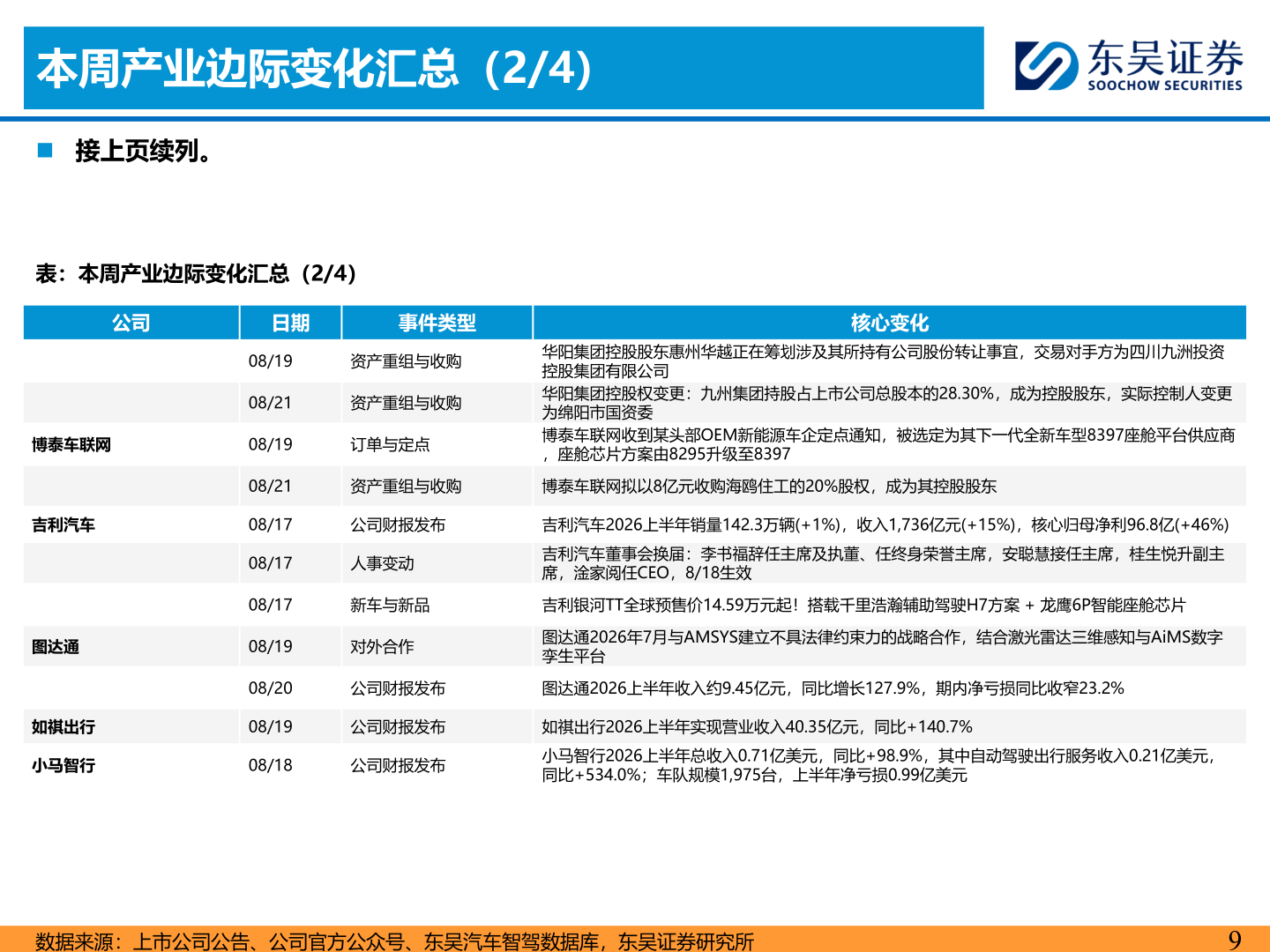This screenshot has width=1270, height=952.
Task: Click 资产重组与收购 in the 08/21 博泰车联网 row
Action: click(406, 487)
